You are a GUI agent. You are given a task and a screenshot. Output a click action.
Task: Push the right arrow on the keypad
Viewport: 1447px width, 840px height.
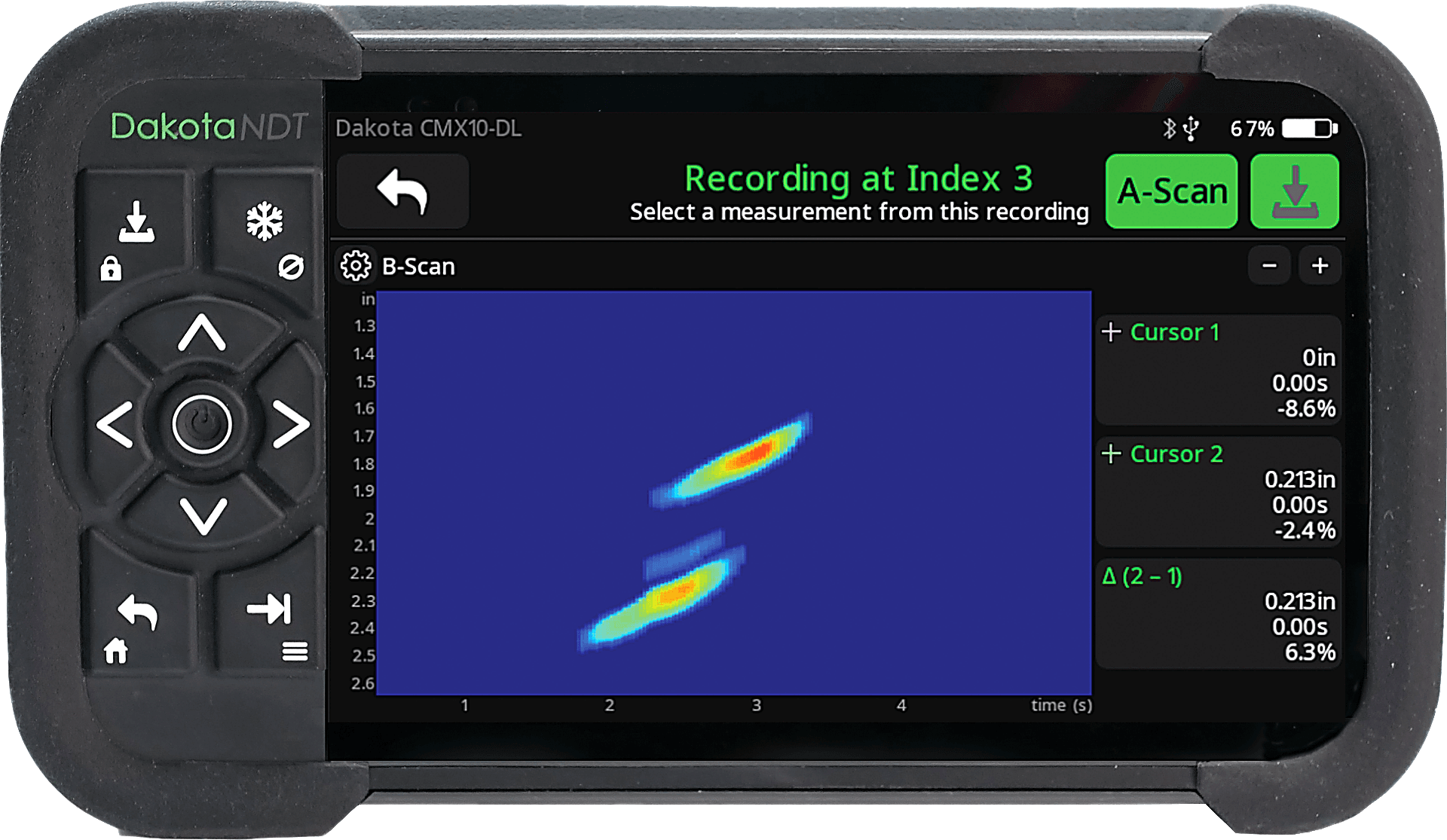pyautogui.click(x=291, y=425)
